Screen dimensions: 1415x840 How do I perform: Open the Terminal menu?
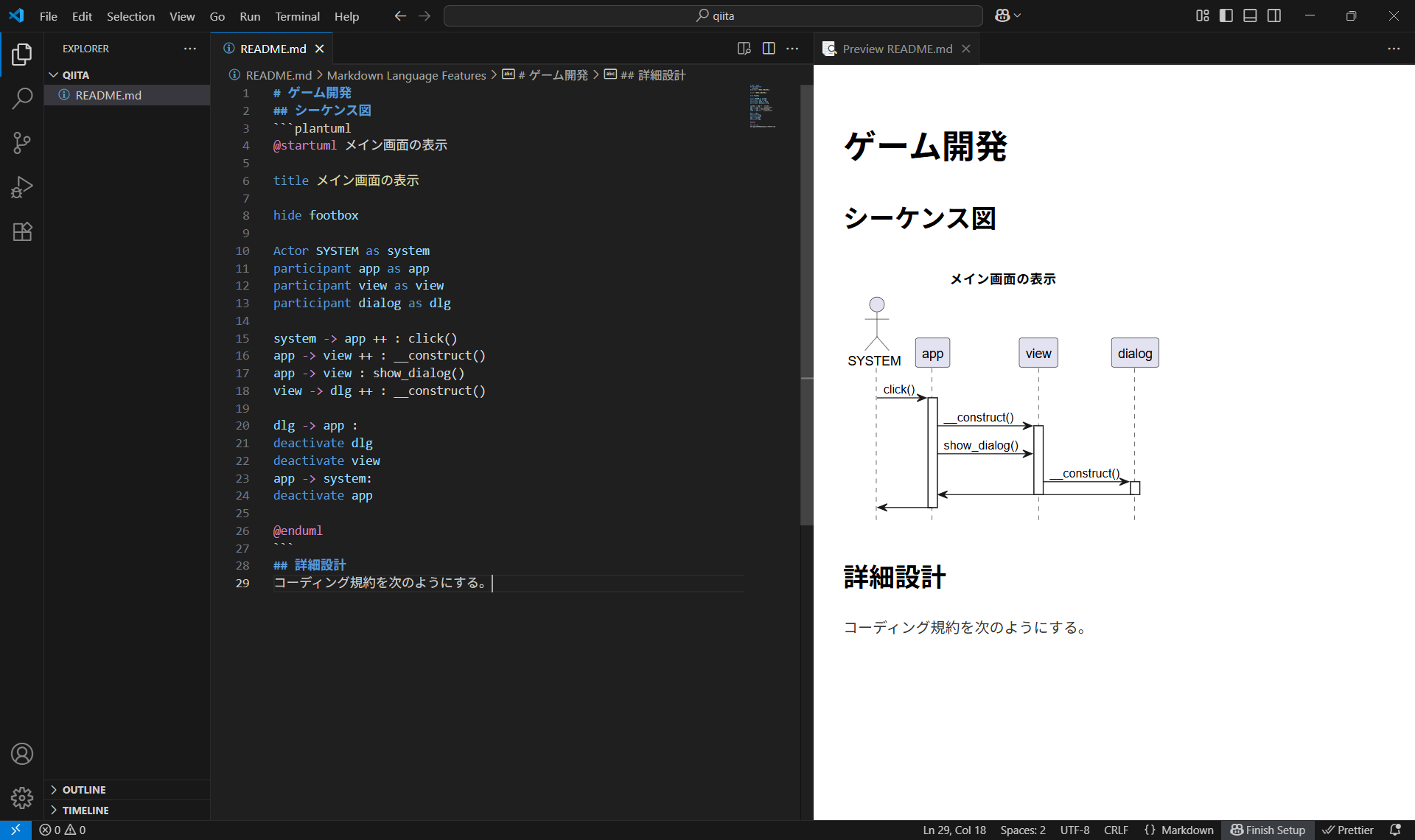297,16
